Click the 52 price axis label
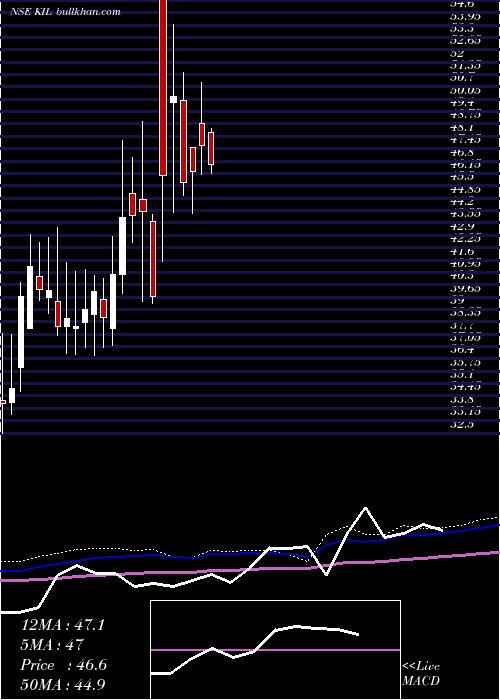 [x=458, y=53]
